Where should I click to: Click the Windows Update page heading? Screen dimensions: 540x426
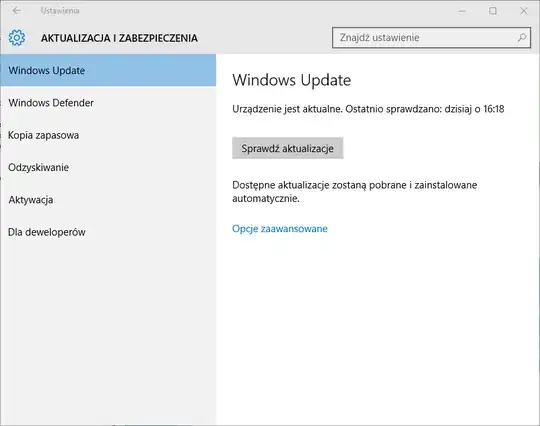click(x=291, y=80)
